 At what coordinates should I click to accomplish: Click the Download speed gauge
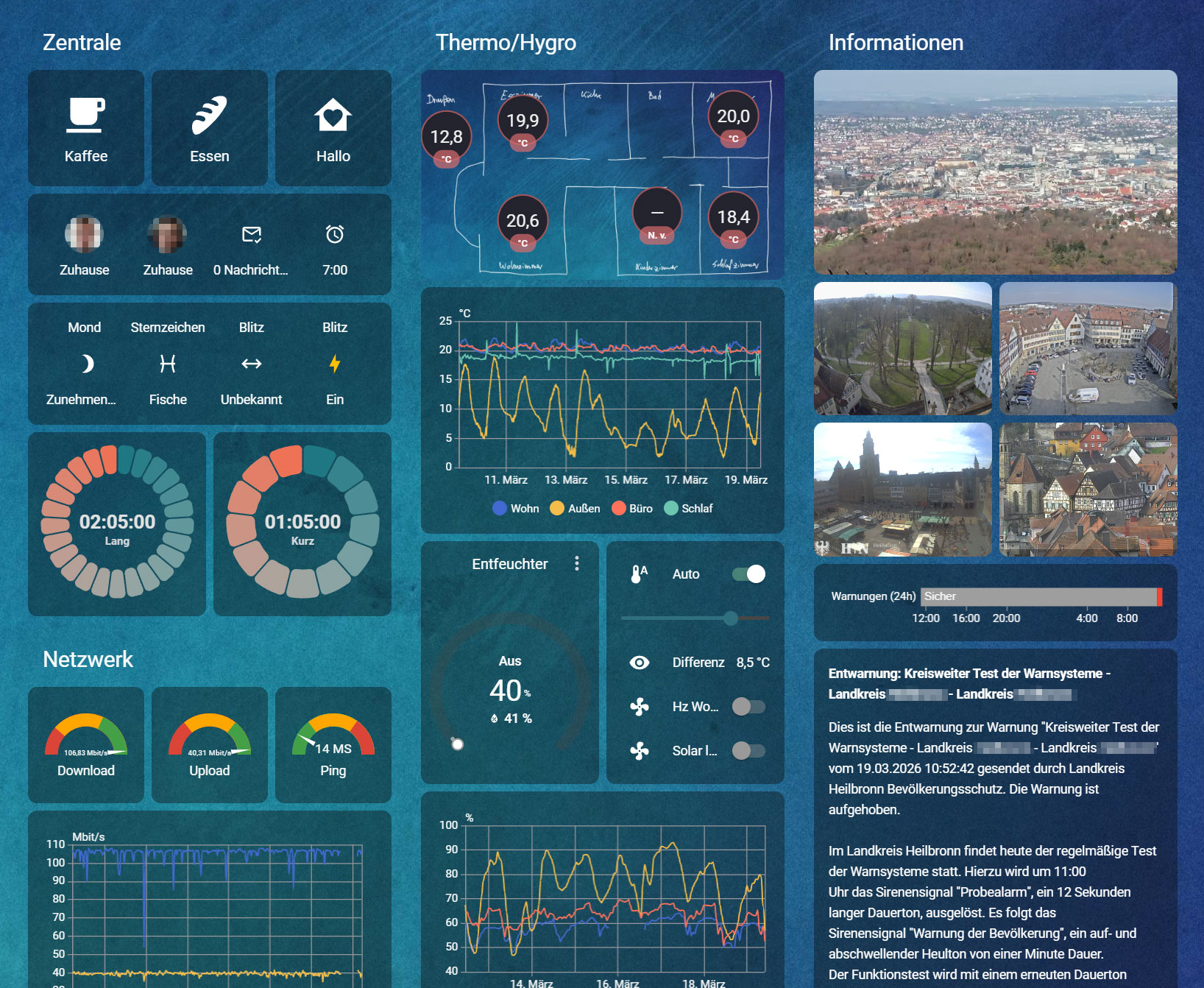point(86,744)
